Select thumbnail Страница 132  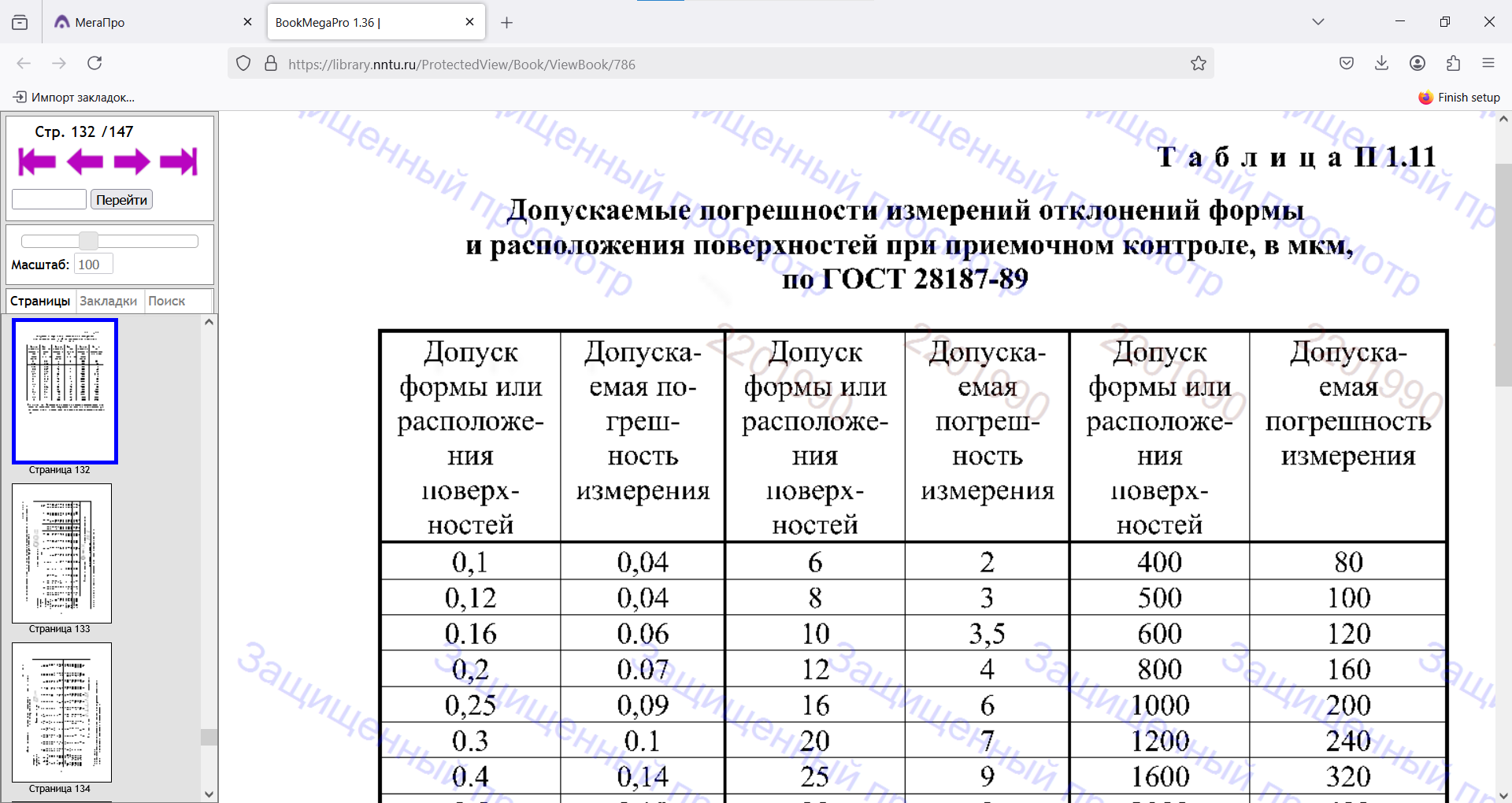click(x=65, y=391)
